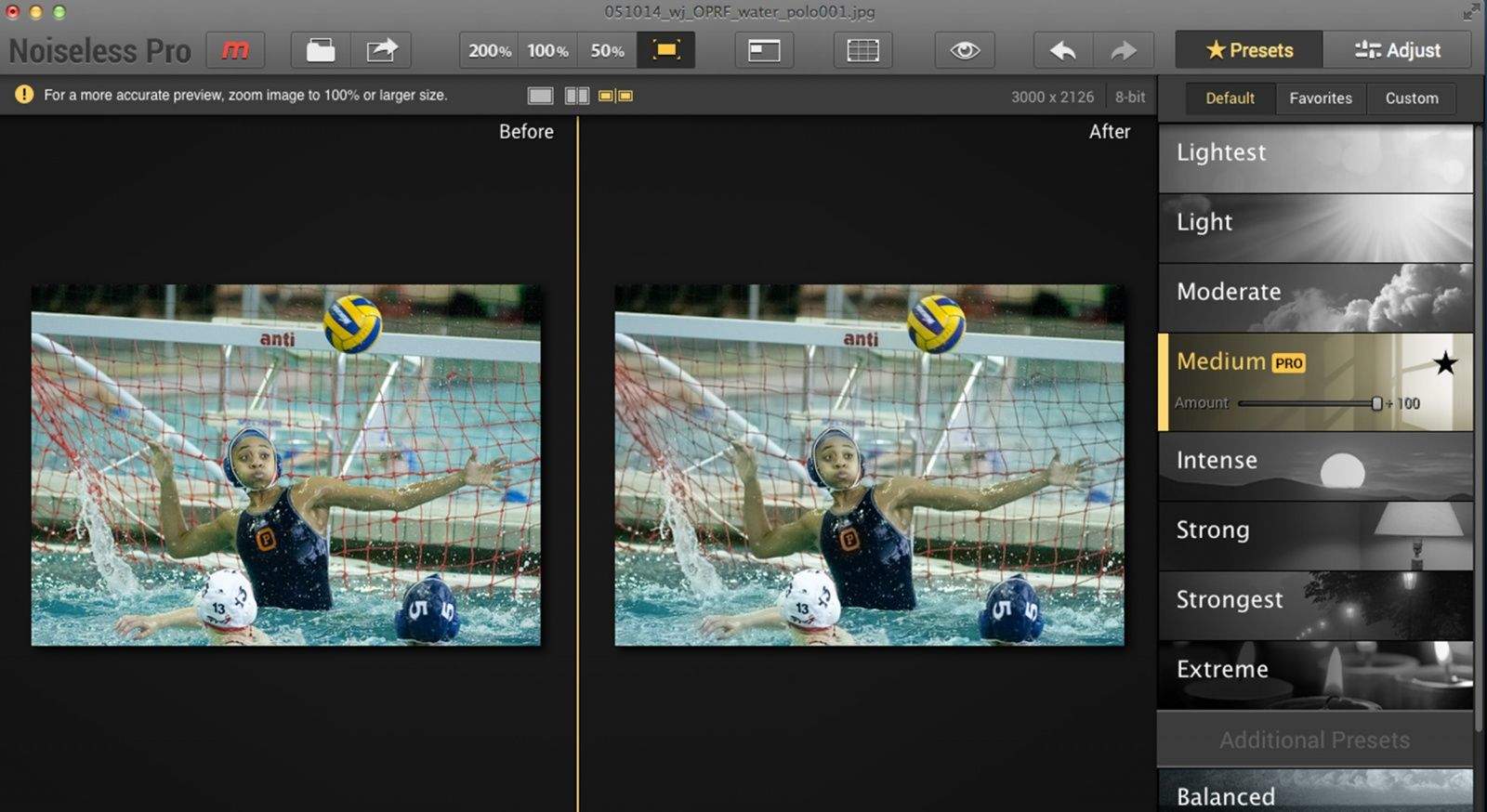Expand the Additional Presets section
The image size is (1487, 812).
[x=1314, y=740]
